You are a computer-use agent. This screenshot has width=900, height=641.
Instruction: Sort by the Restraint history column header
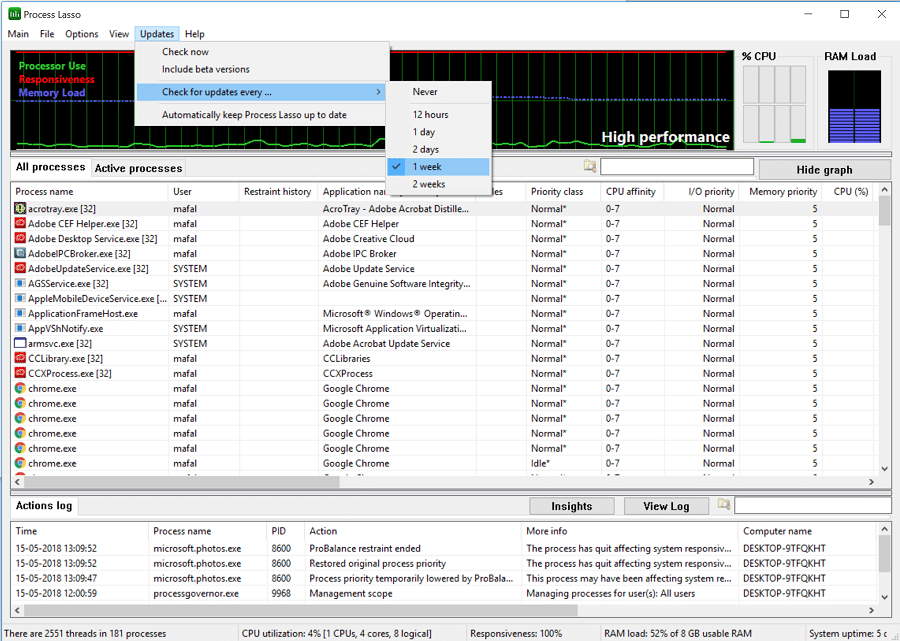tap(278, 192)
